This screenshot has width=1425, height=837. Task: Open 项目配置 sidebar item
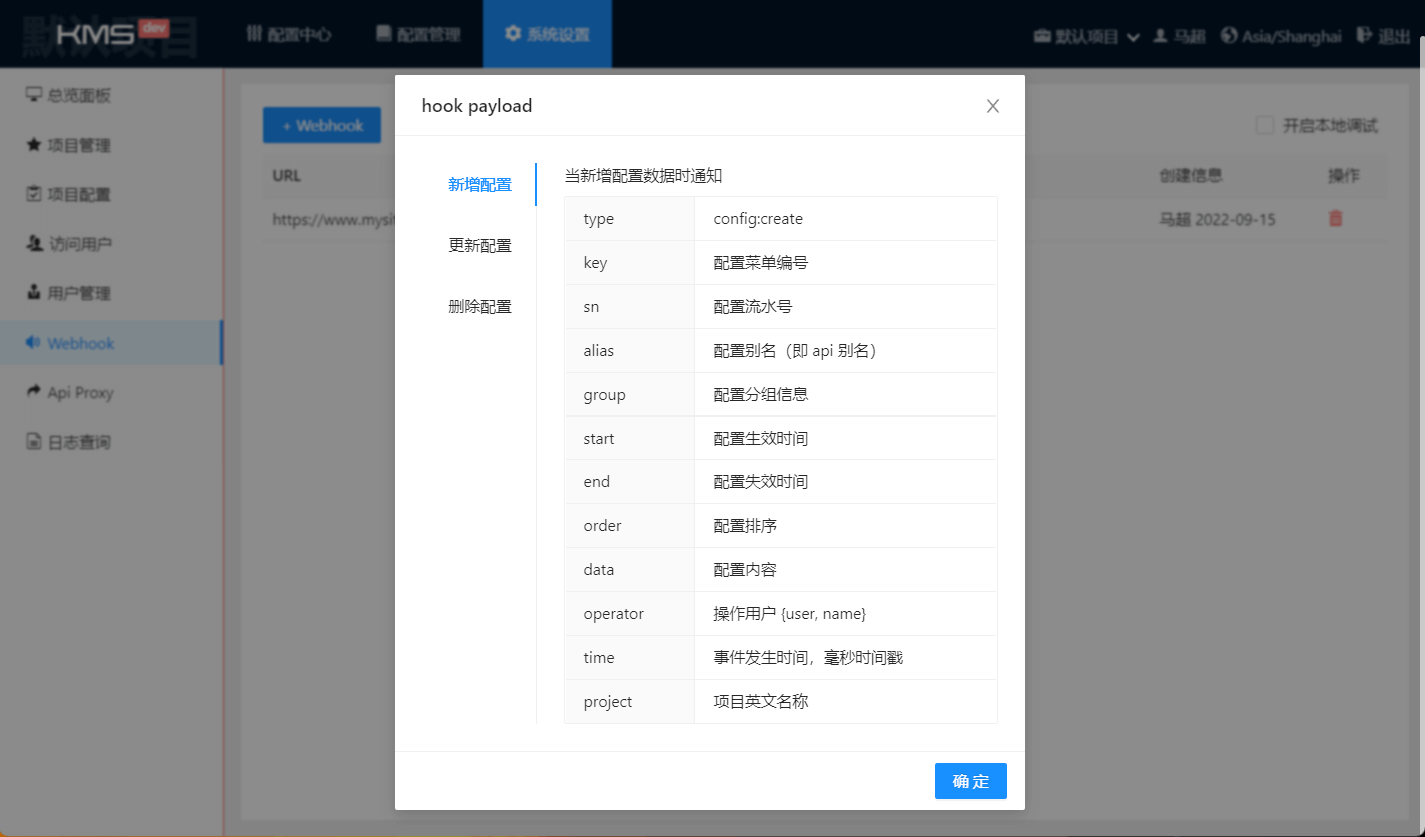79,195
